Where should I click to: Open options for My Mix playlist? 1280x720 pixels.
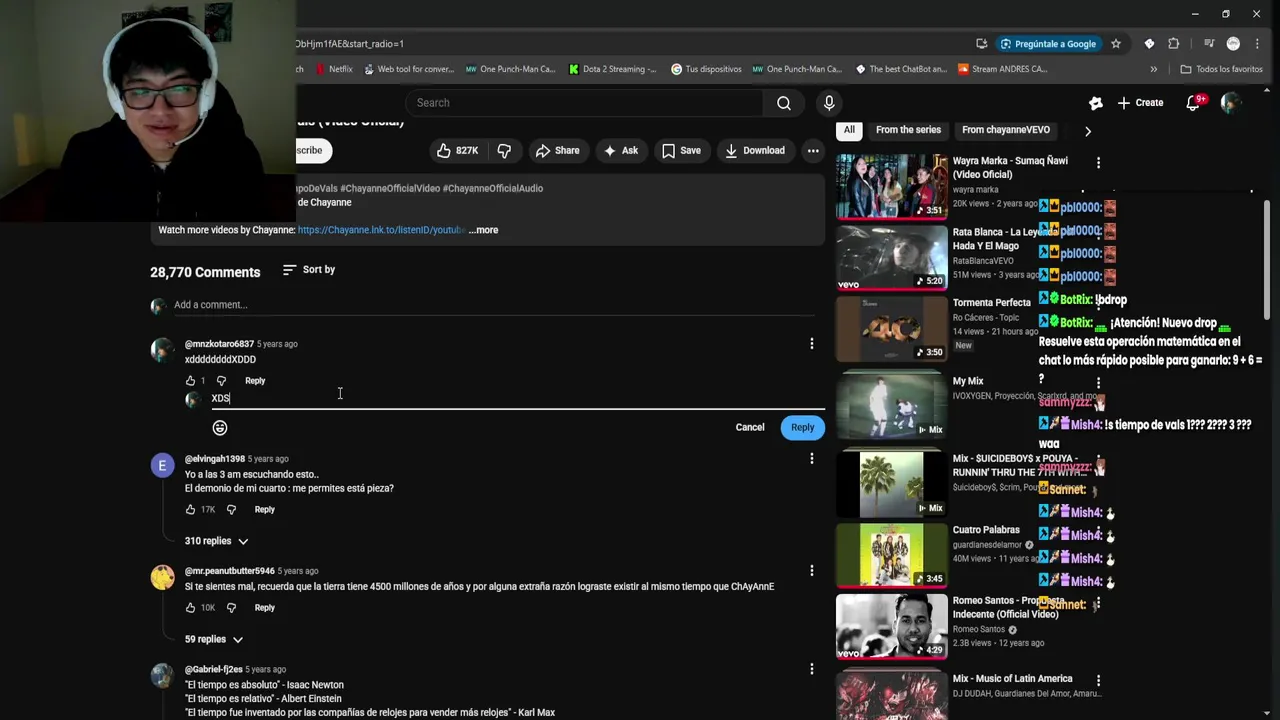pos(1098,383)
